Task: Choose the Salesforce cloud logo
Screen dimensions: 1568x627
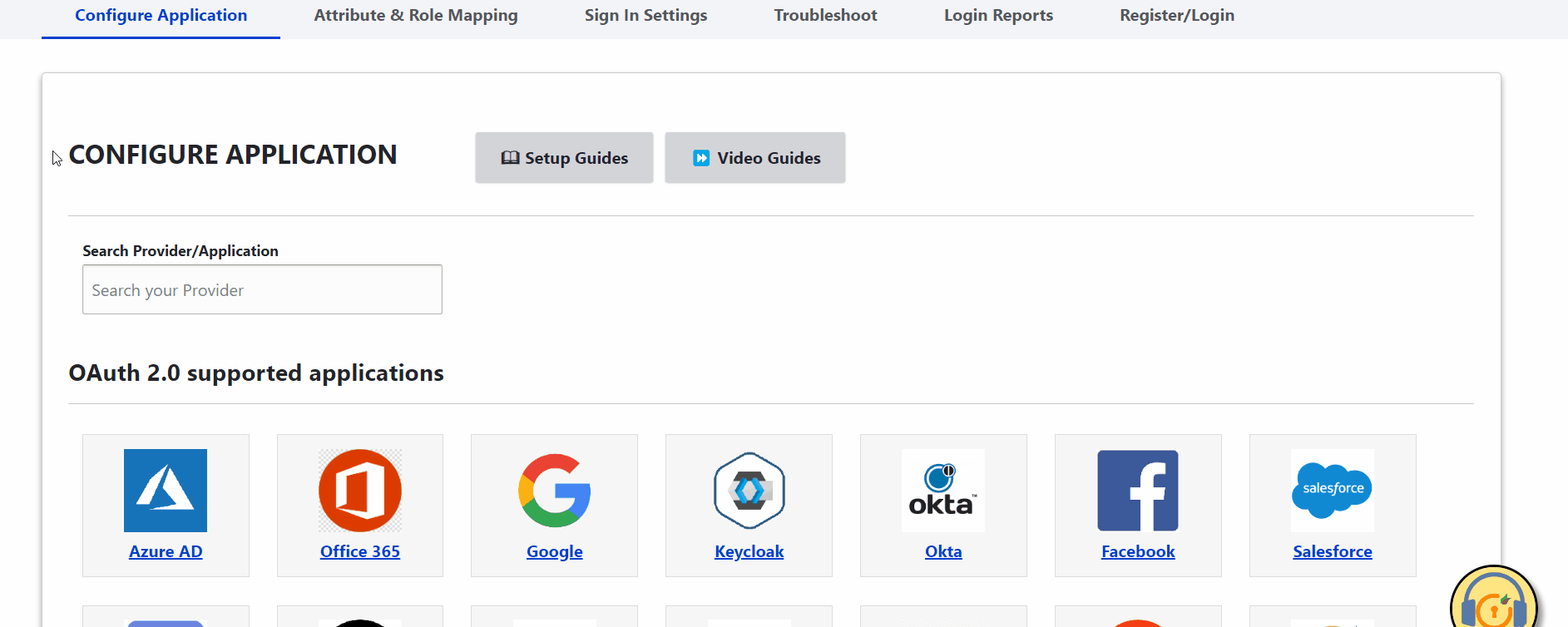Action: (x=1332, y=491)
